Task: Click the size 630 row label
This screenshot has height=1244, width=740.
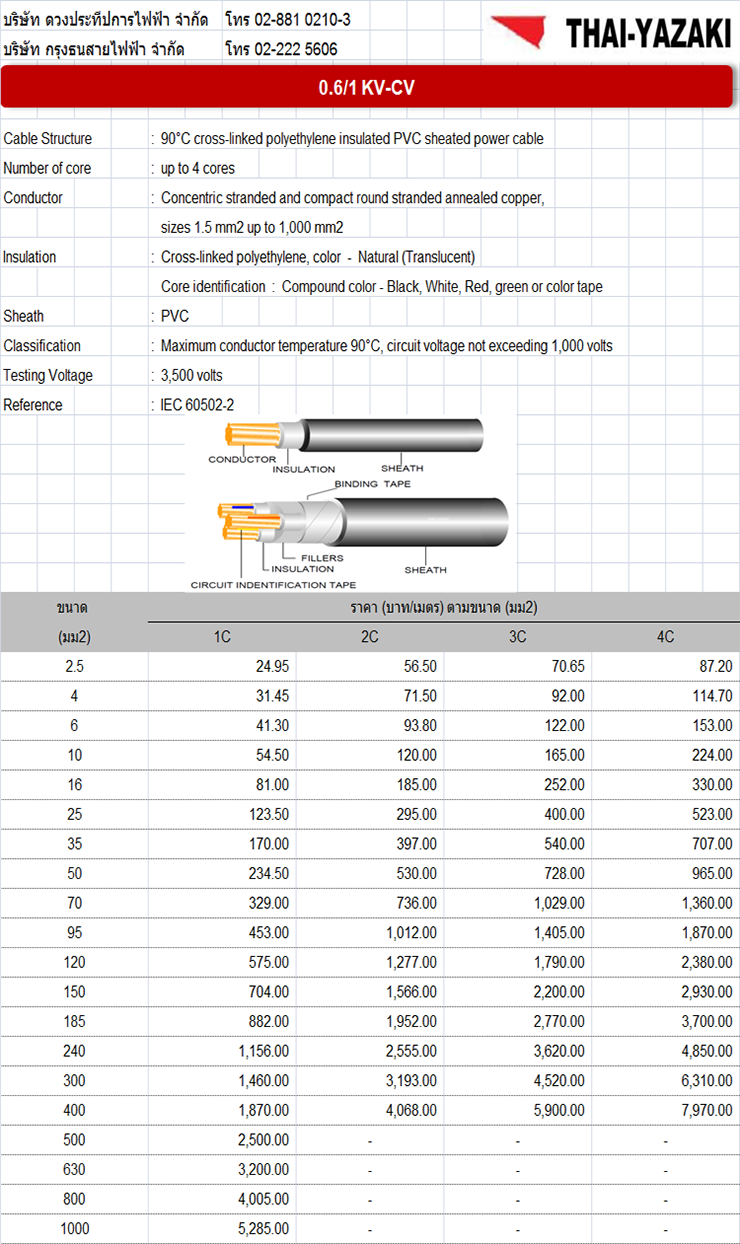Action: click(74, 1169)
